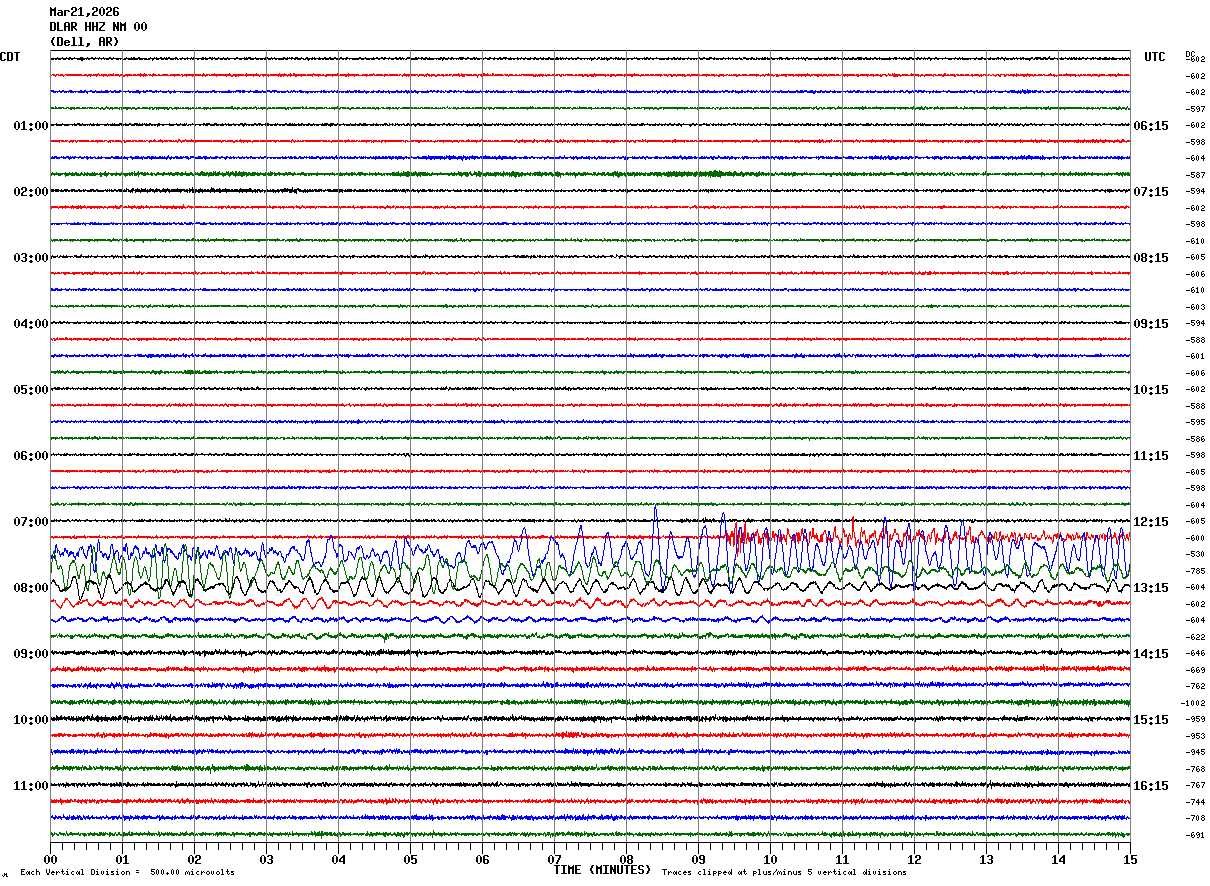Select the DLAR HHZ NM 00 station label
The height and width of the screenshot is (886, 1210).
click(98, 27)
